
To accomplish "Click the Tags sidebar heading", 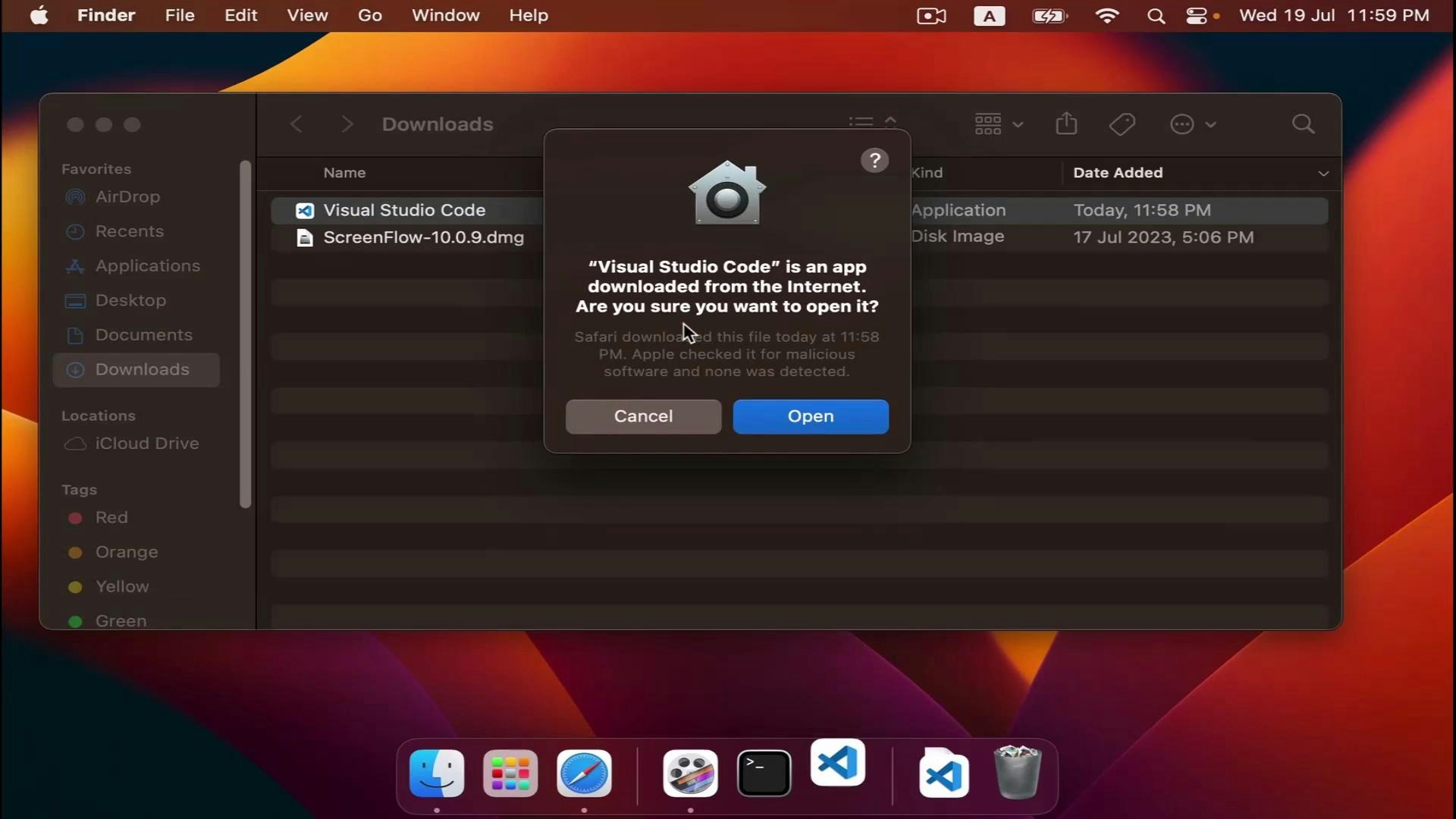I will click(79, 490).
